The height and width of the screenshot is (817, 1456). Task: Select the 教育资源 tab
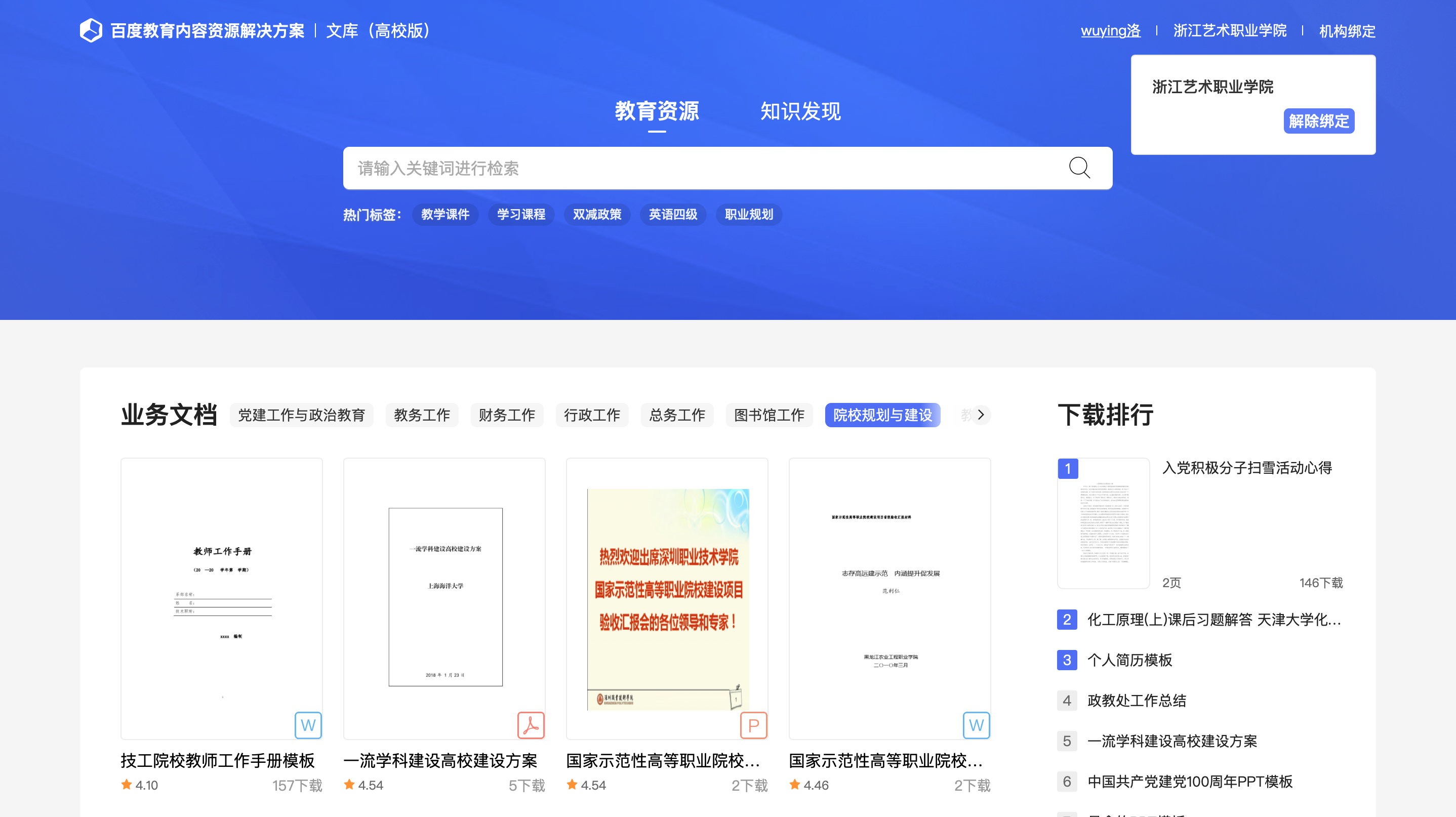657,111
